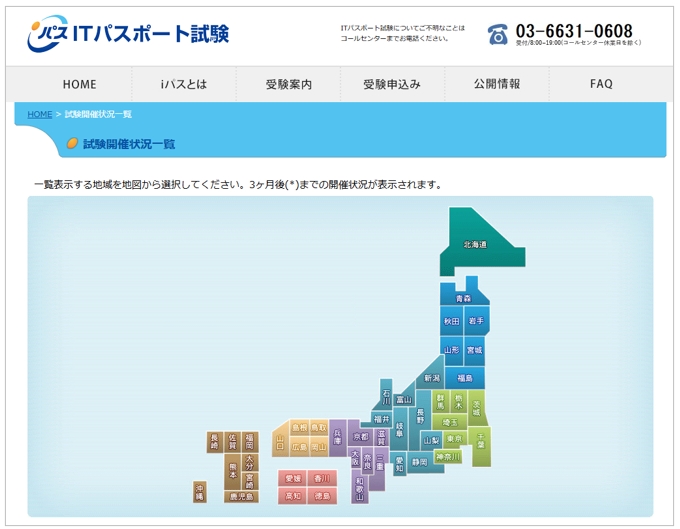Image resolution: width=680 pixels, height=529 pixels.
Task: Select 熊本 prefecture on the map
Action: coord(233,472)
